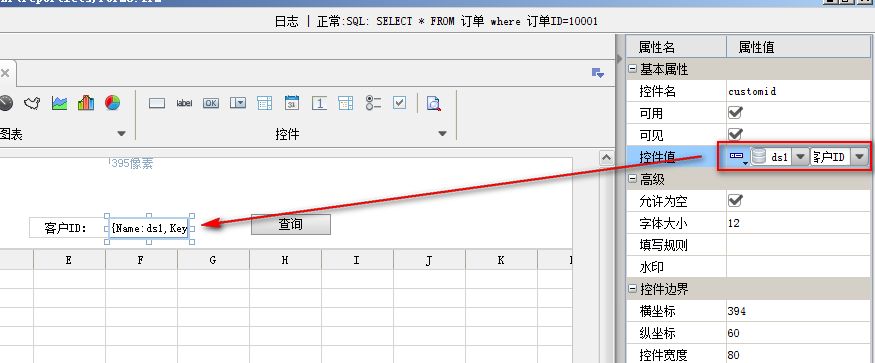Open the 控件值 type selector dropdown

click(738, 157)
